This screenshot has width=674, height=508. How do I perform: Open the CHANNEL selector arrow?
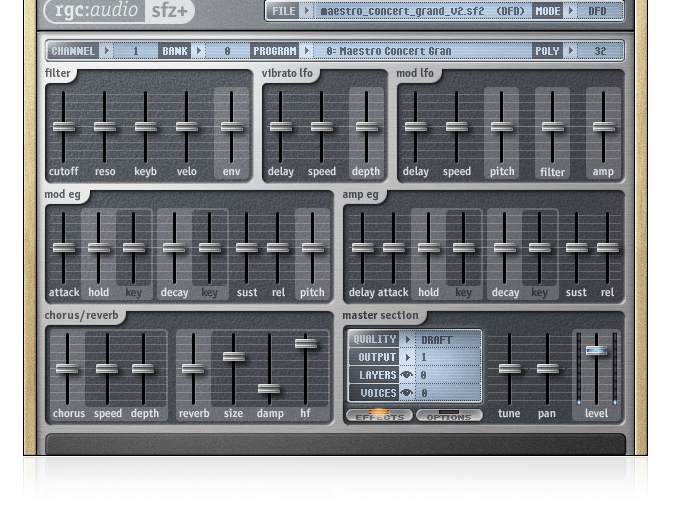106,51
